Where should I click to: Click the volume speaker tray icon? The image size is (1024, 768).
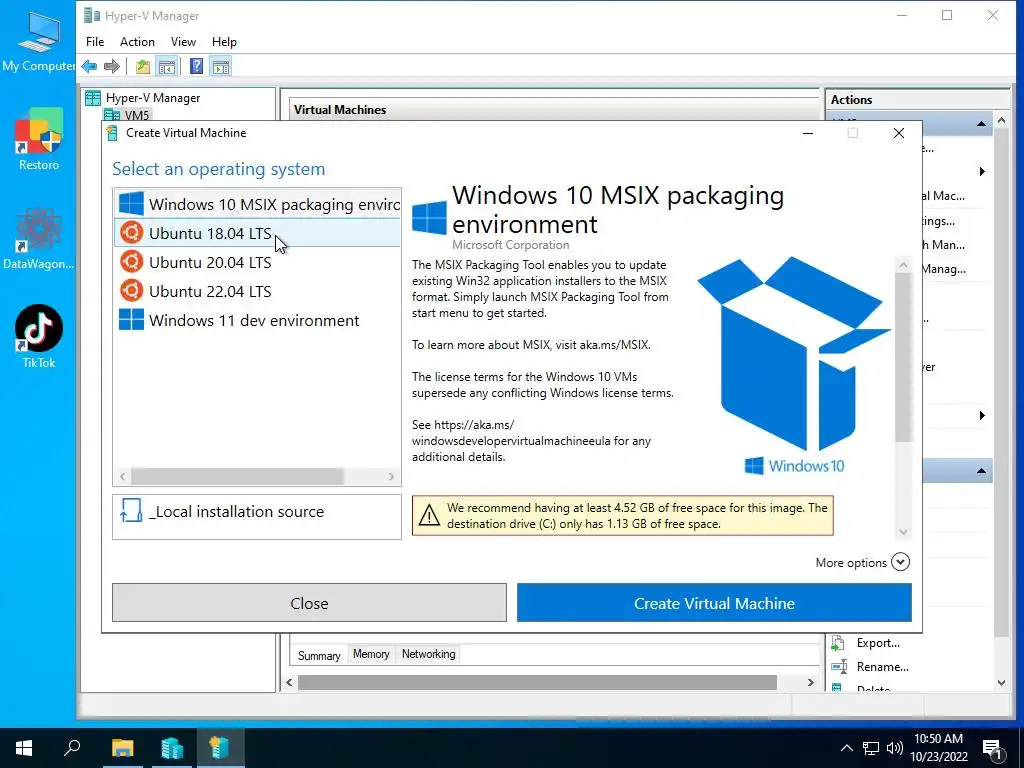click(x=895, y=748)
